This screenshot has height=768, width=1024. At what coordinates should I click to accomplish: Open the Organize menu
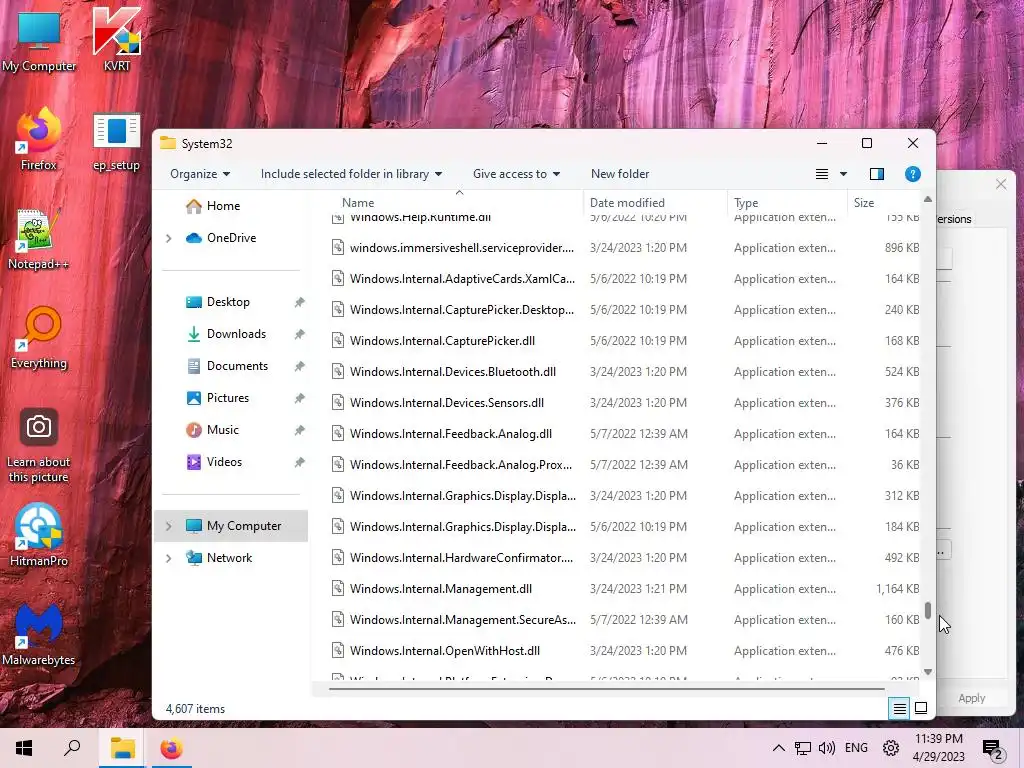pyautogui.click(x=200, y=174)
